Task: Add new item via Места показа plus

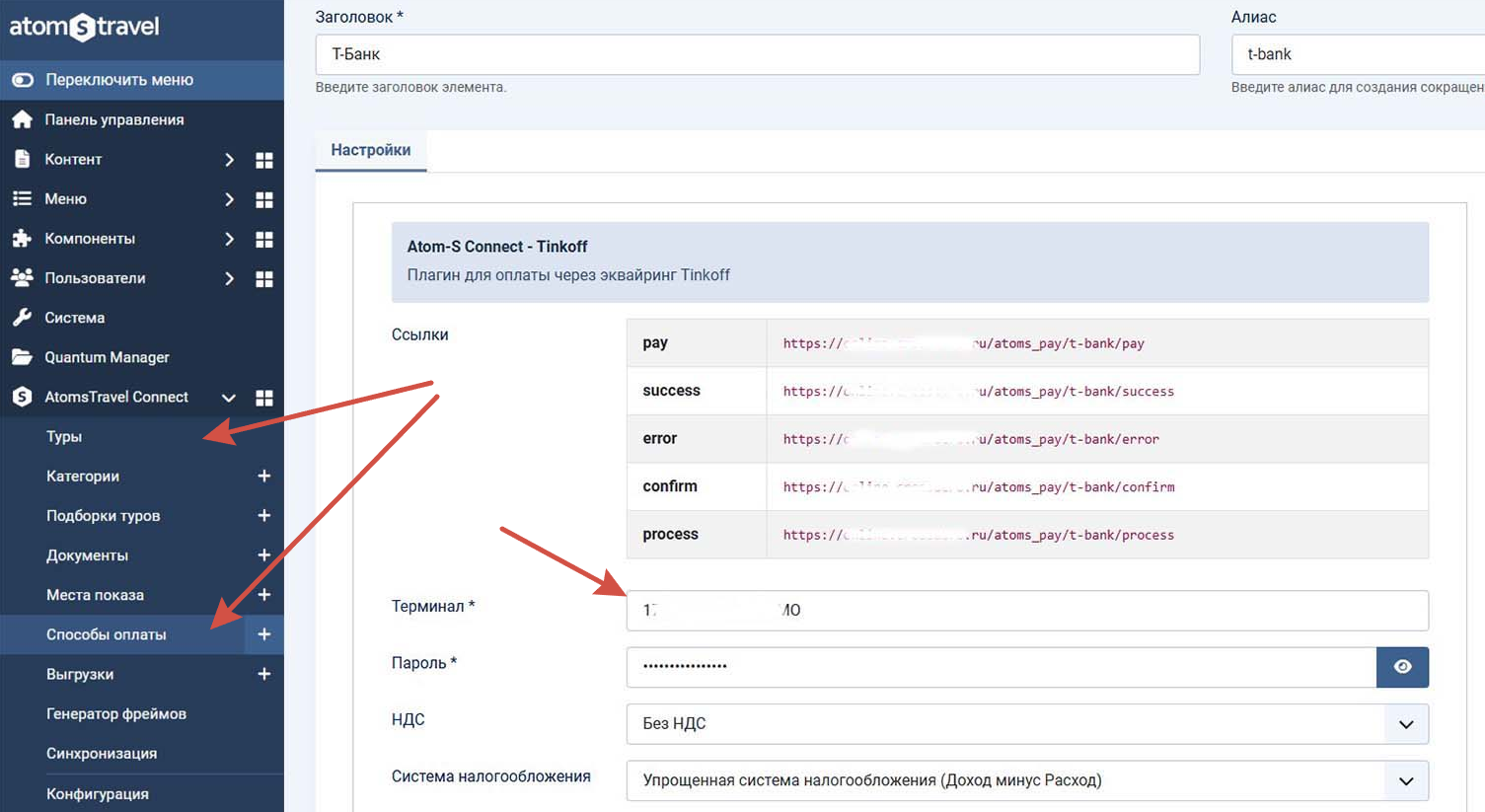Action: (264, 595)
